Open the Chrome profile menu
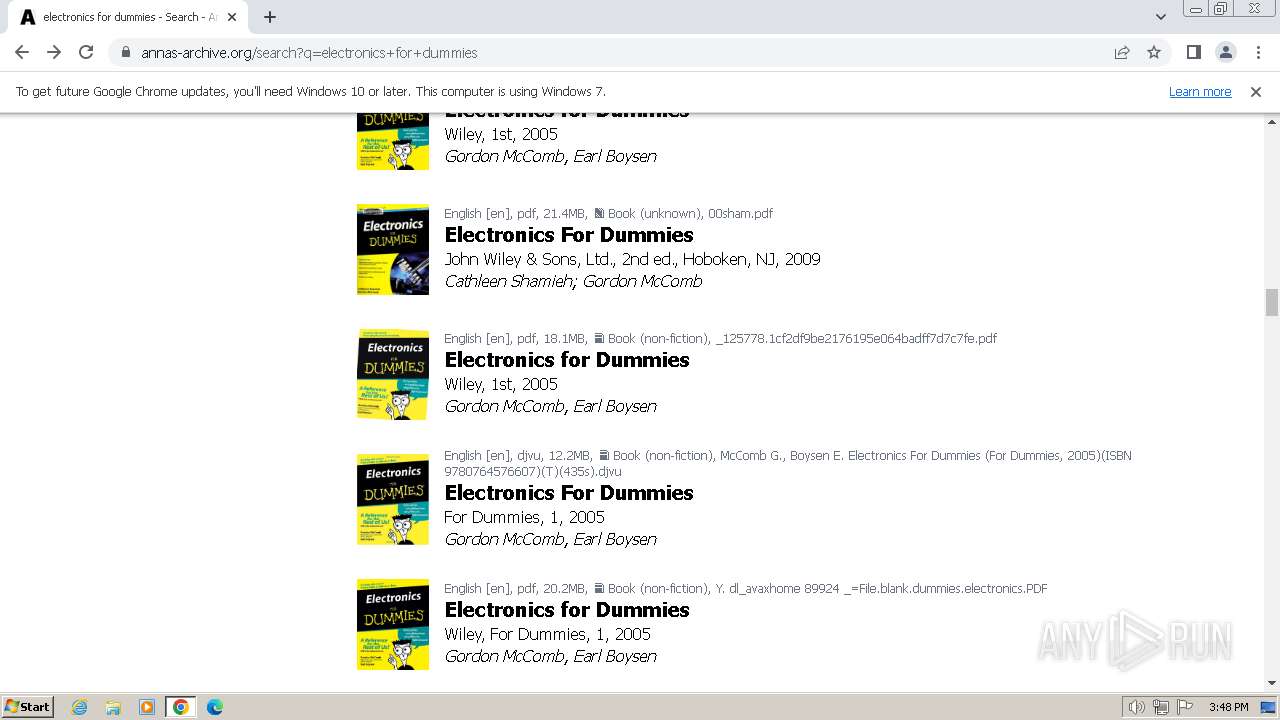Screen dimensions: 1280x720 pyautogui.click(x=1225, y=52)
